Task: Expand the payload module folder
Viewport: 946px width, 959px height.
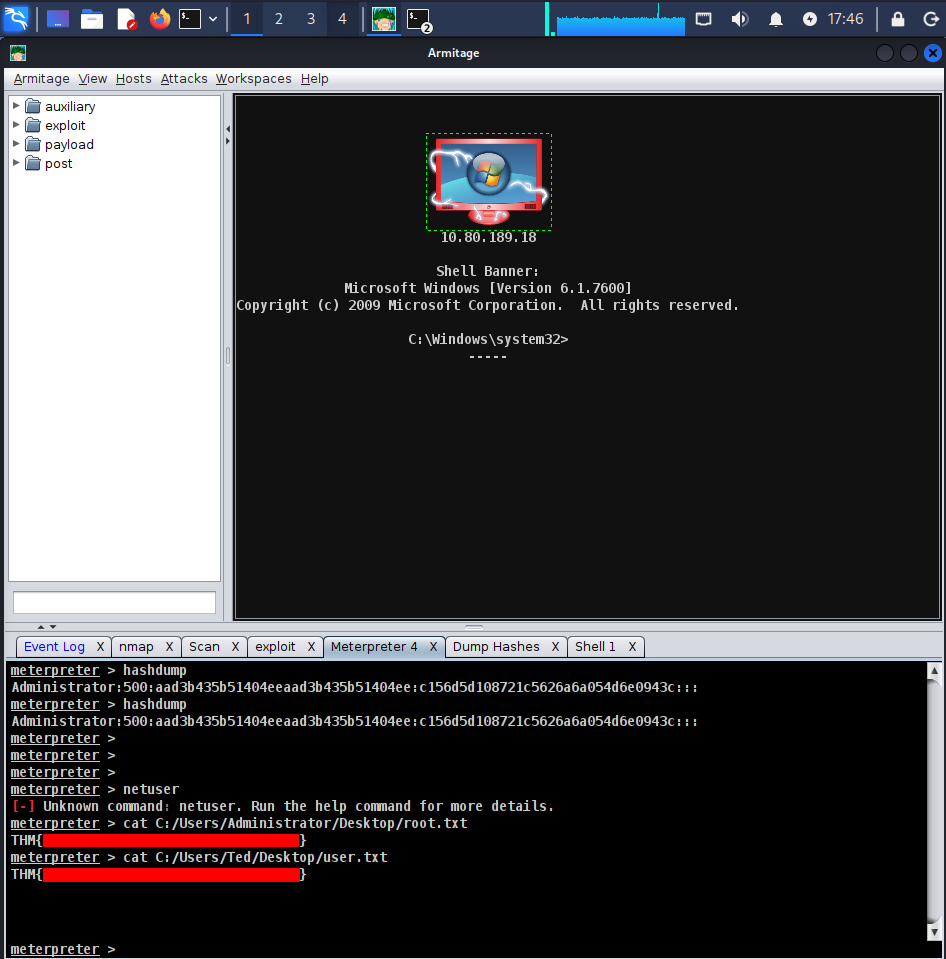Action: coord(17,144)
